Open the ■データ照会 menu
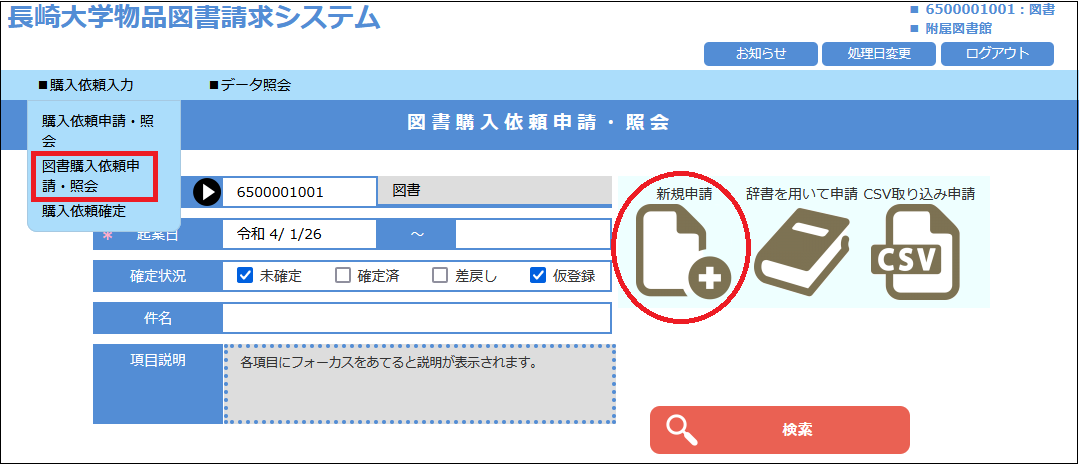 point(250,85)
